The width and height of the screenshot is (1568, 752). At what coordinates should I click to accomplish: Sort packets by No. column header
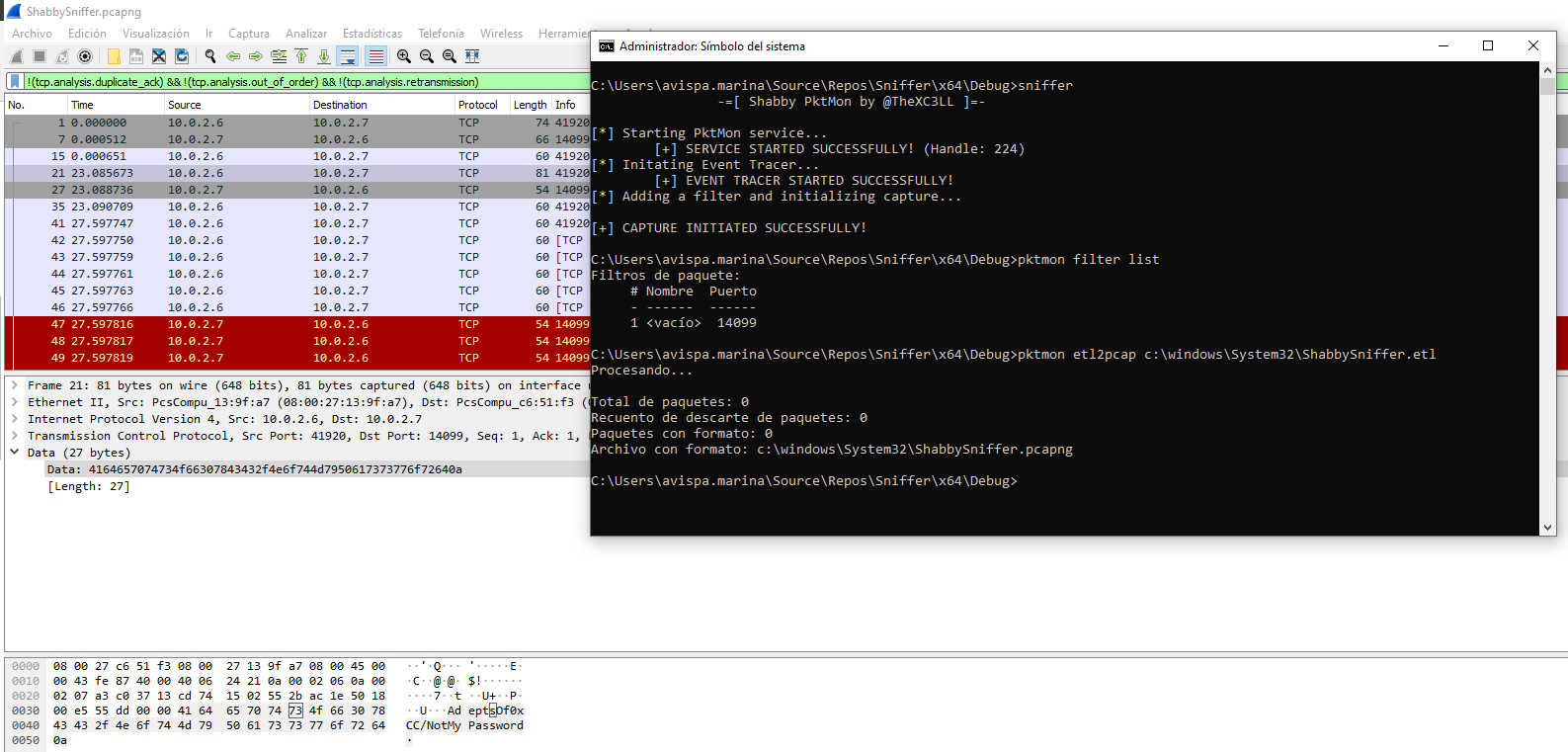tap(36, 105)
